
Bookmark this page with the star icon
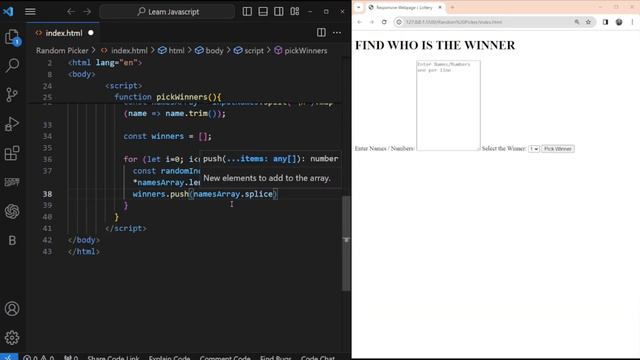point(588,22)
